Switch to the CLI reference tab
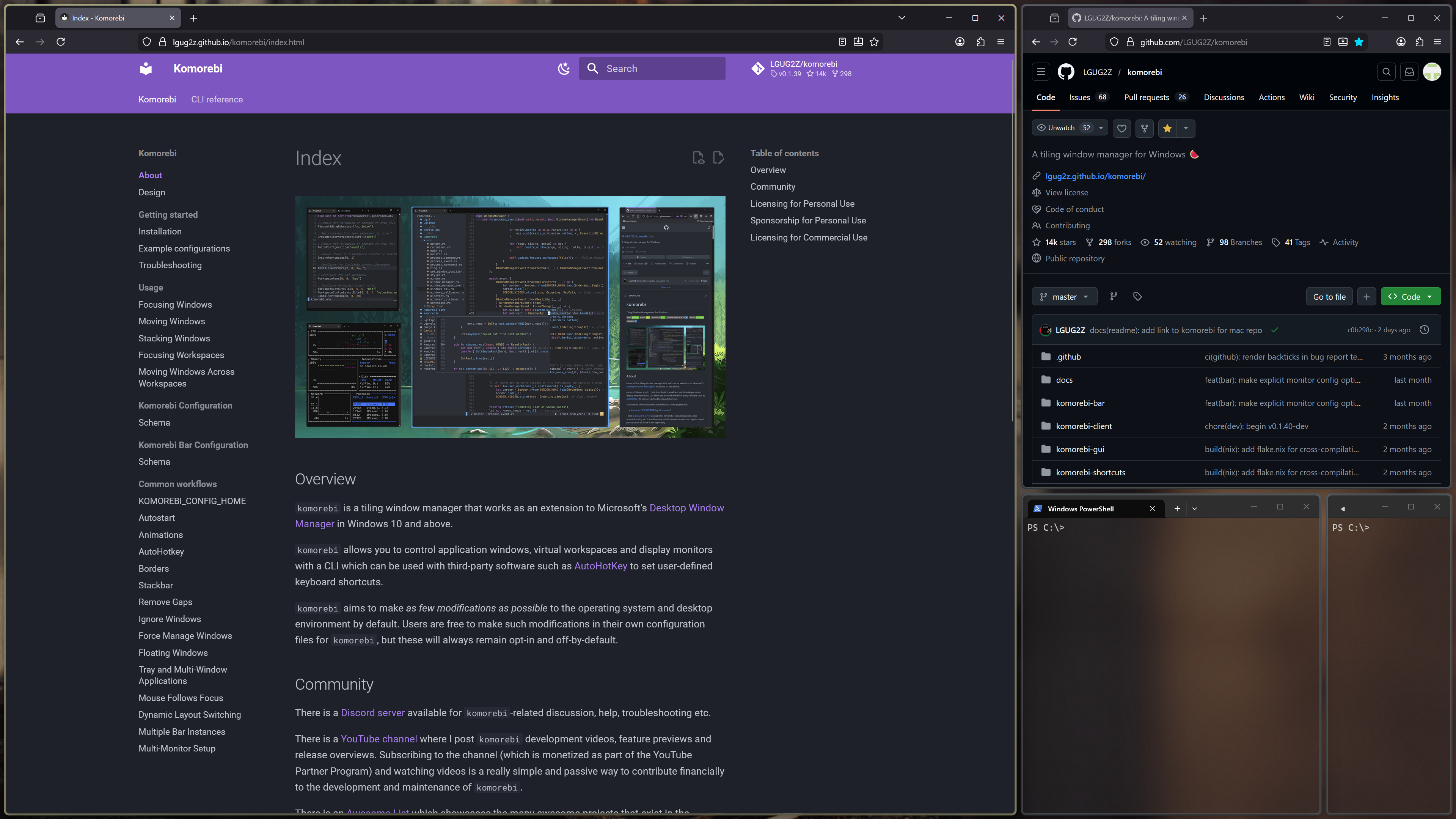The image size is (1456, 819). pyautogui.click(x=217, y=99)
